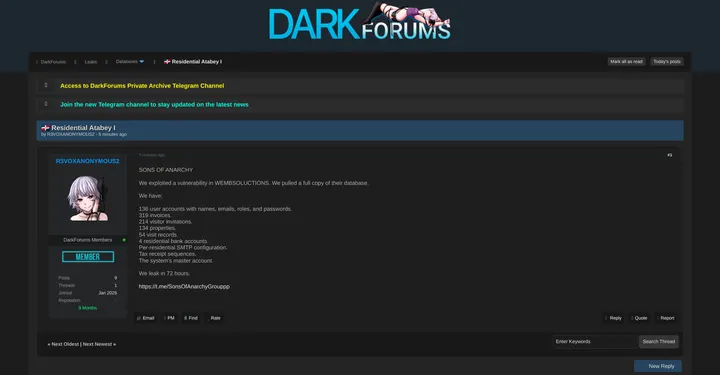View Today's posts
Screen dimensions: 720x375
[x=667, y=62]
